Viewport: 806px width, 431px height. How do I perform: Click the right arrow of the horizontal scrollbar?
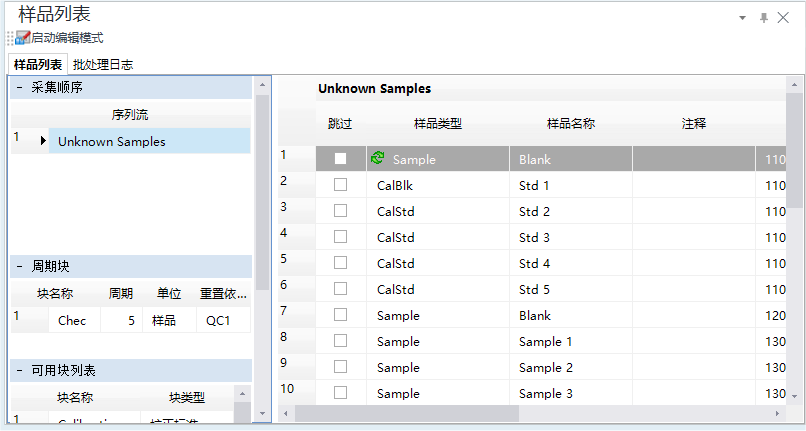click(777, 414)
